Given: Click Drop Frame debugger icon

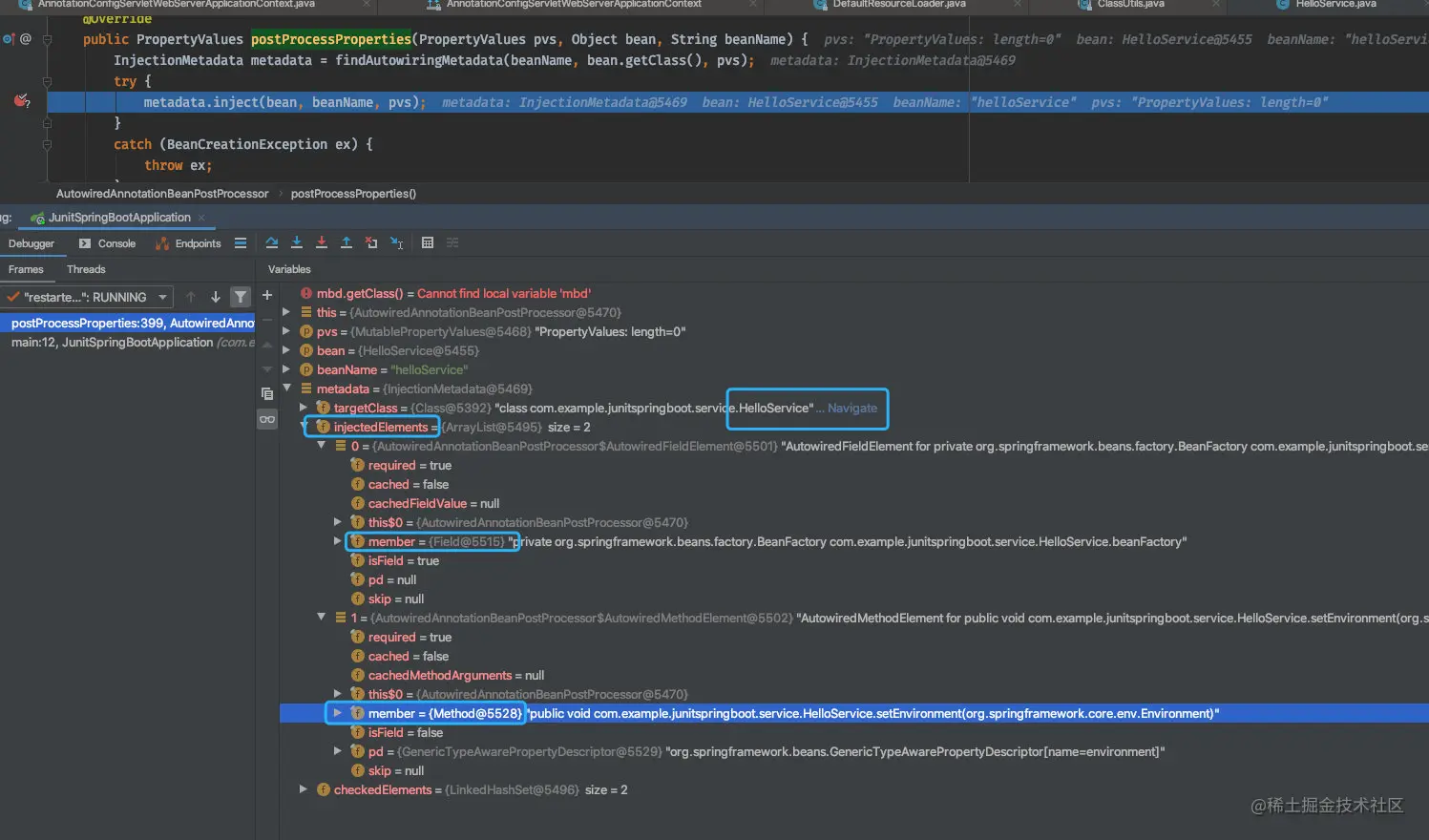Looking at the screenshot, I should click(x=371, y=242).
